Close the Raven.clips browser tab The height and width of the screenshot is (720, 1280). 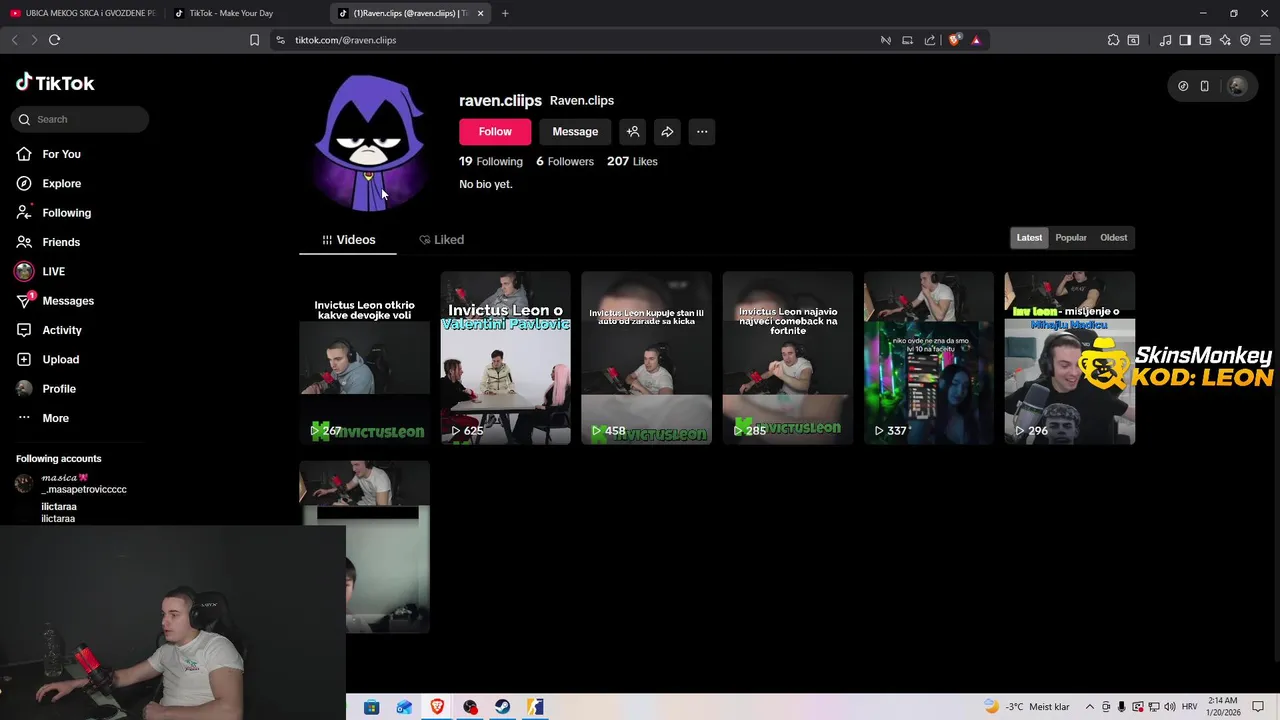[481, 13]
